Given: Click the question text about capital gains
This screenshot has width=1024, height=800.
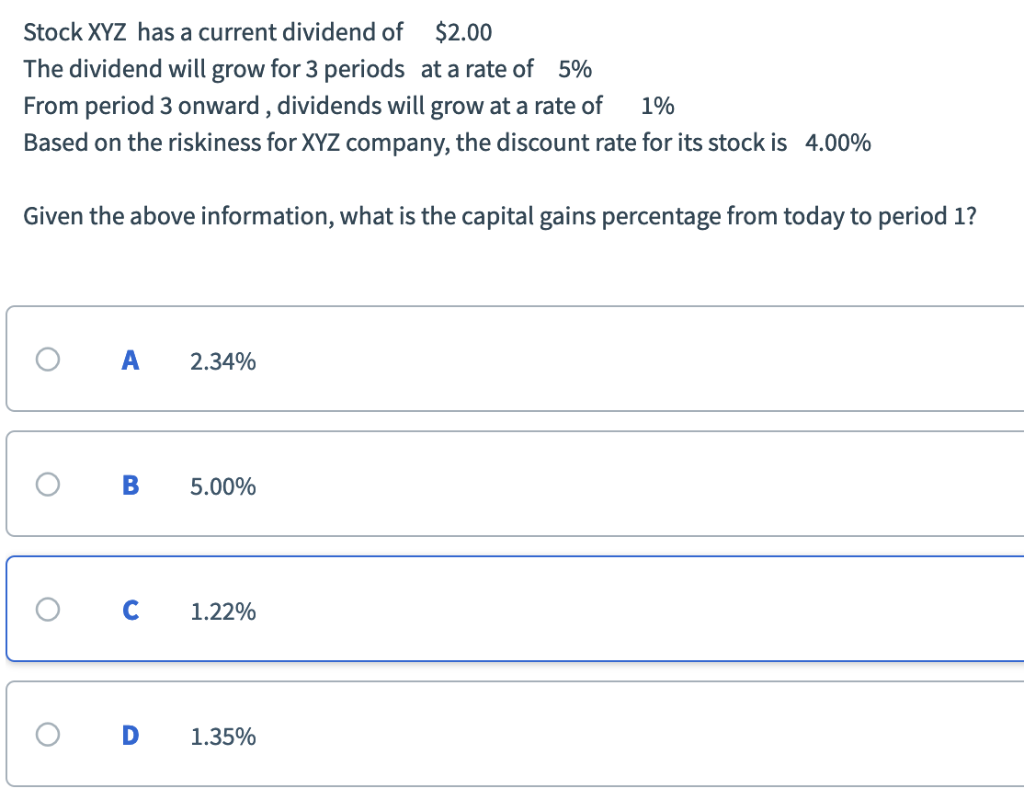Looking at the screenshot, I should (500, 216).
